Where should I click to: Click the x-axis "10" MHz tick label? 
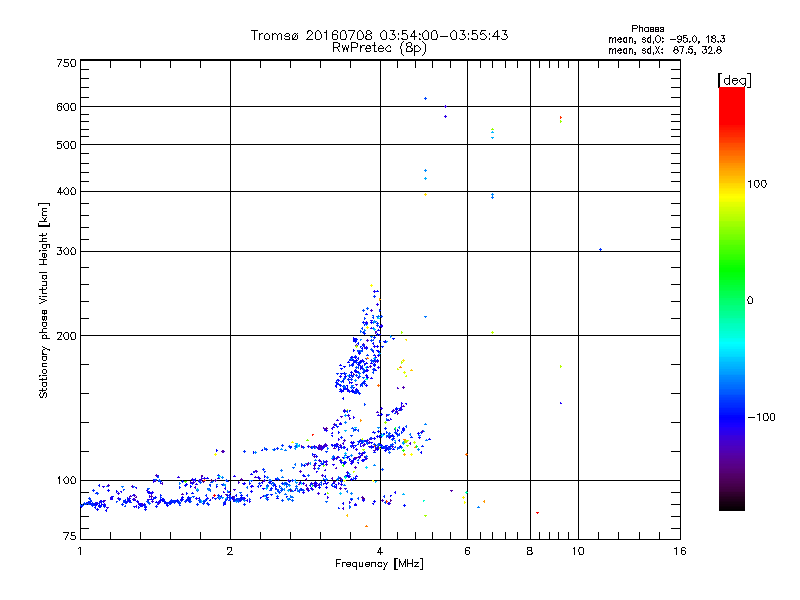[578, 551]
